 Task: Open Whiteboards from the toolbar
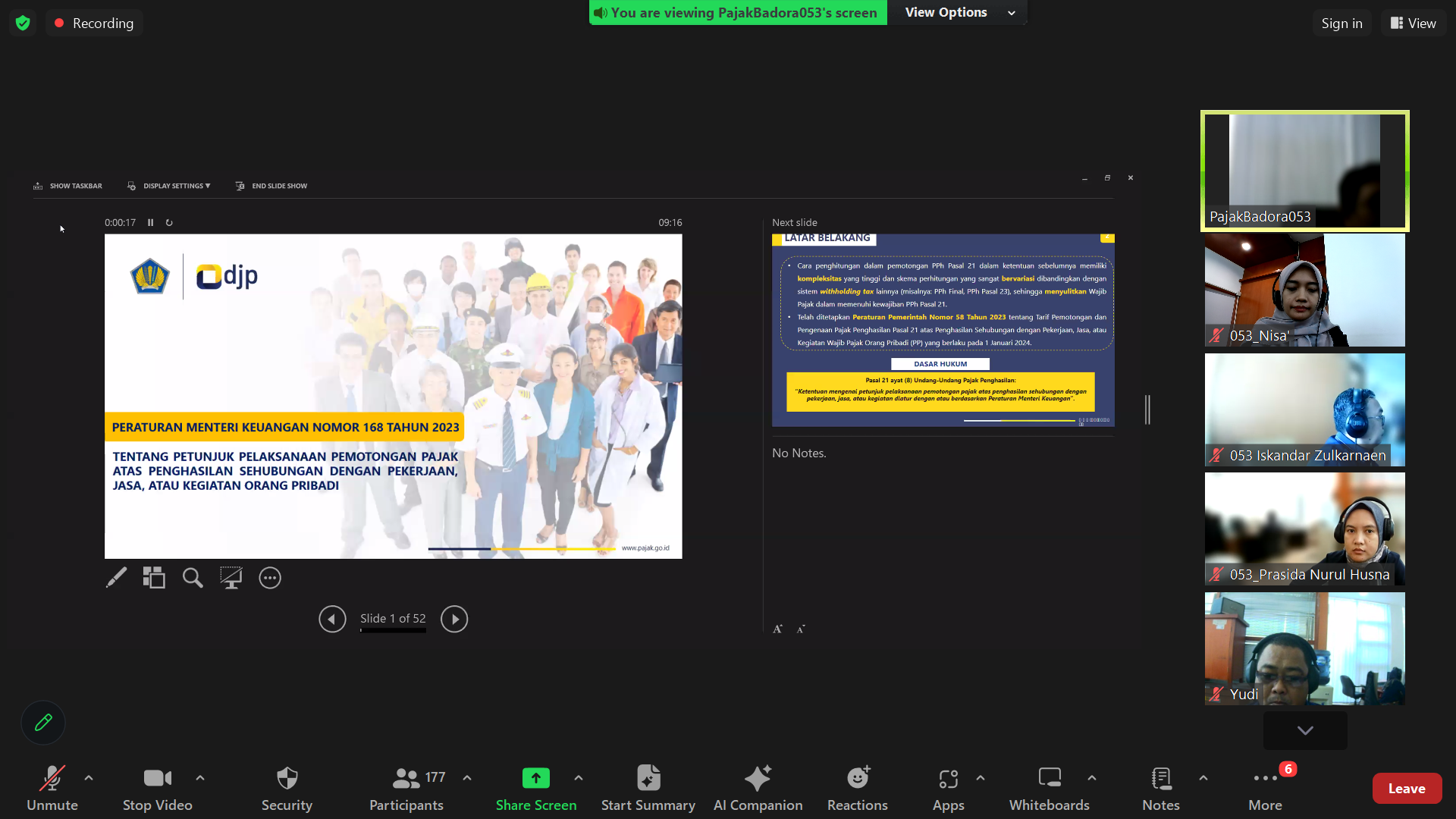[1049, 778]
